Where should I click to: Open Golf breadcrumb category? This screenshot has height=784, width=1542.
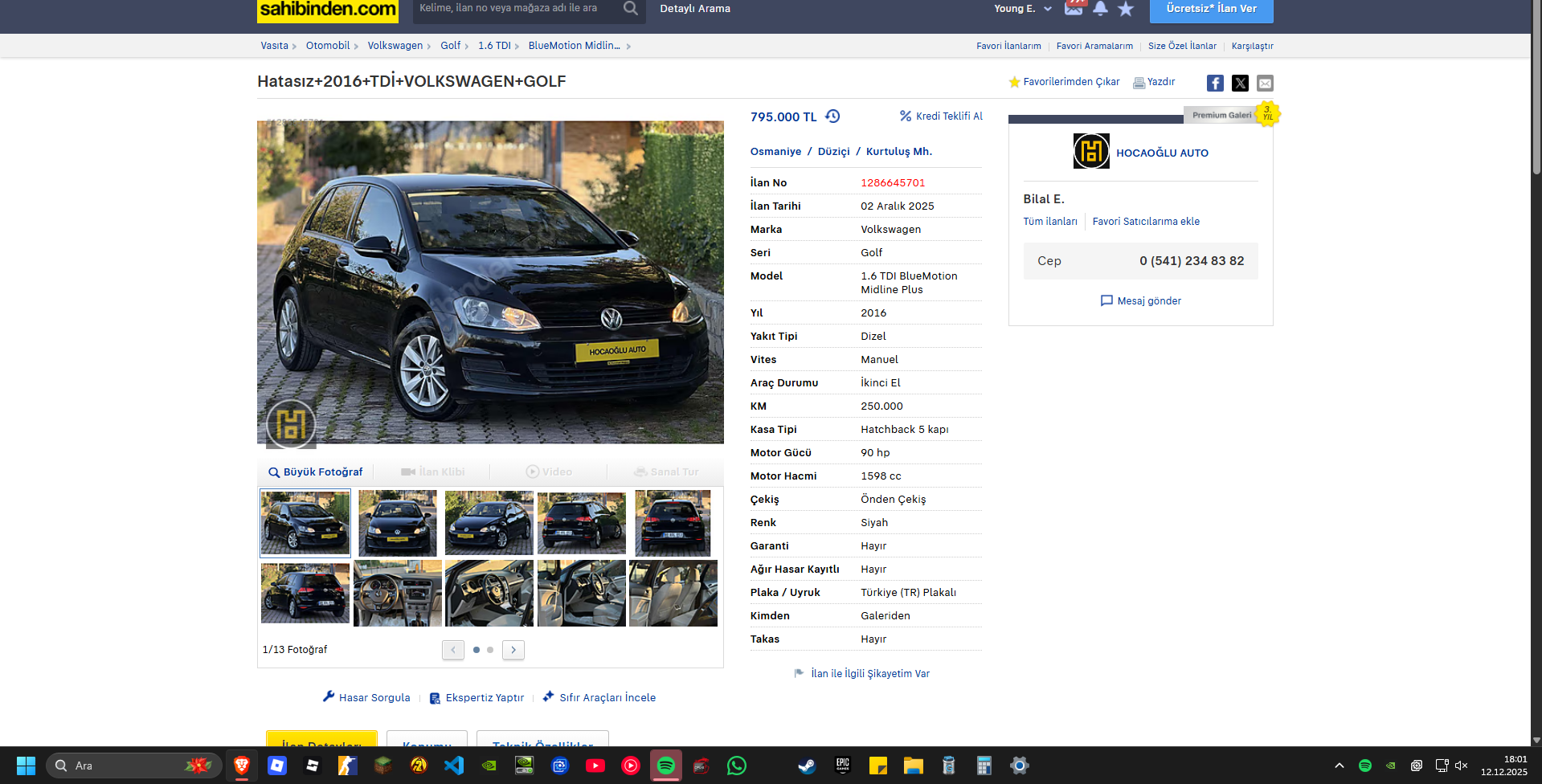point(451,46)
